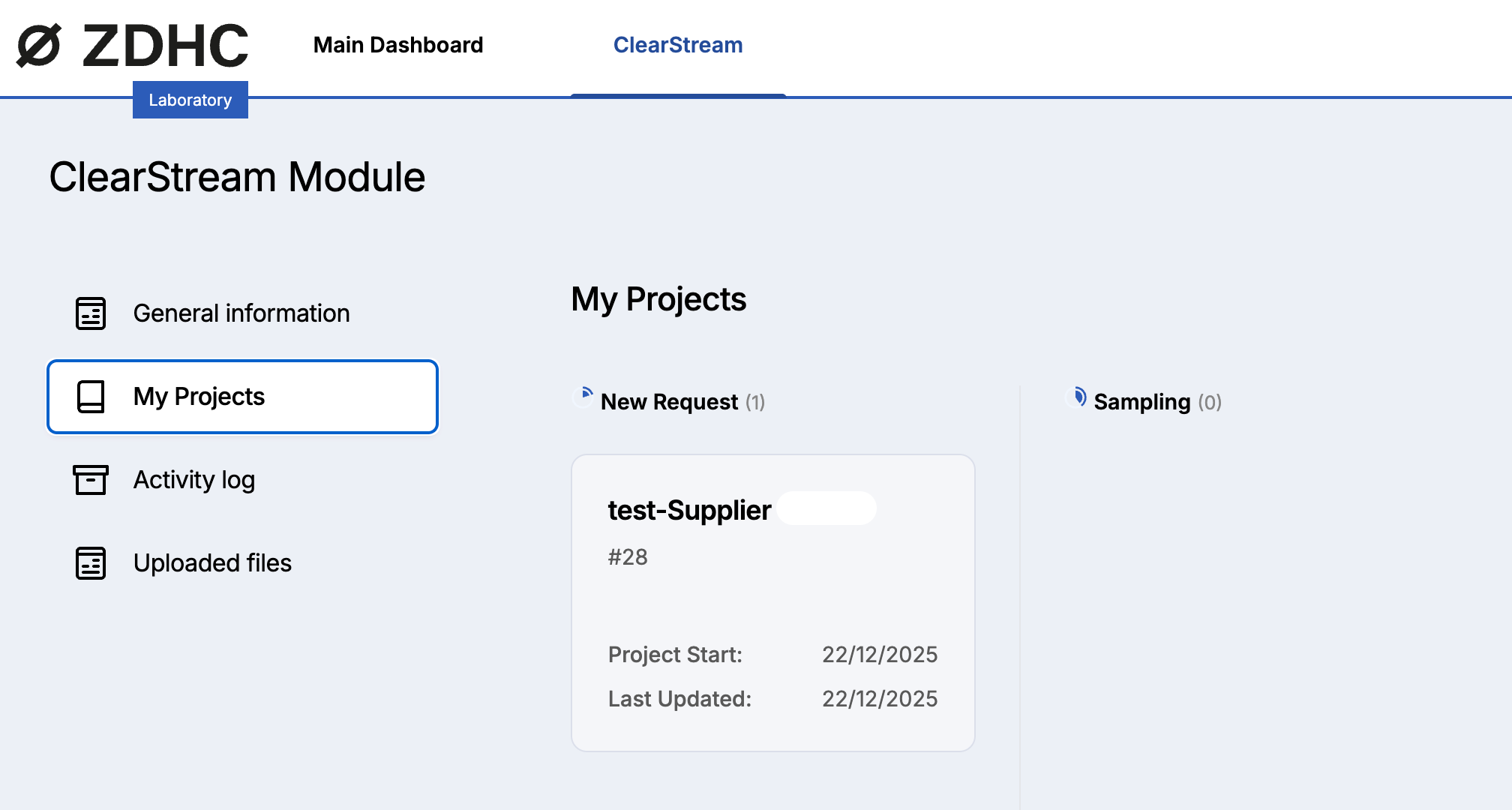
Task: Click the Uploaded files sidebar icon
Action: point(91,563)
